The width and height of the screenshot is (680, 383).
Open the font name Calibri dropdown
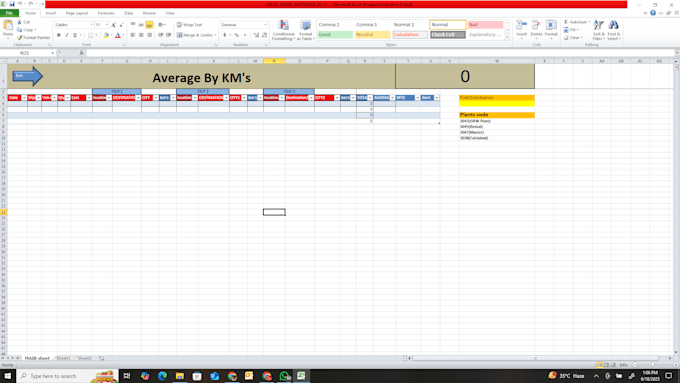92,25
